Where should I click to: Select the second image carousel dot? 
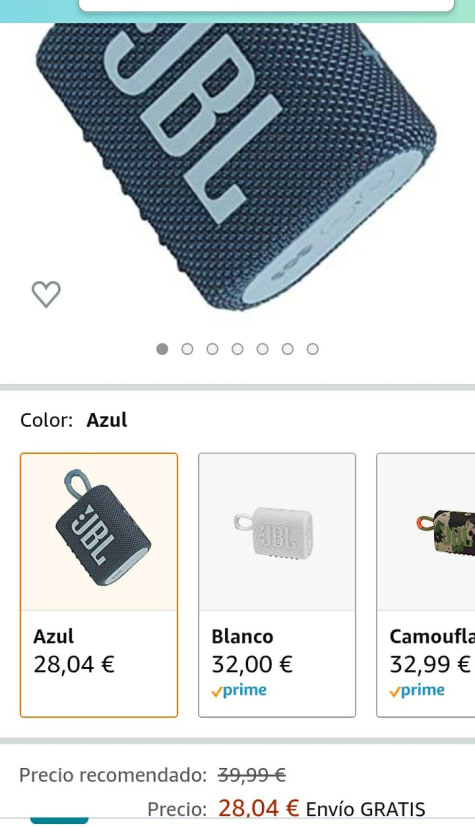pos(187,349)
